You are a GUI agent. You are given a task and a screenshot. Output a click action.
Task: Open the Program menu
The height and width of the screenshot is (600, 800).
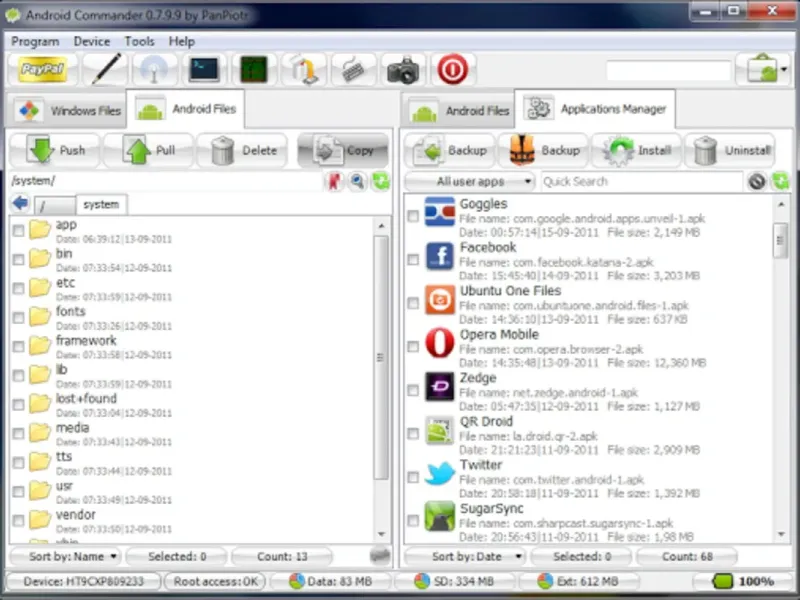35,41
